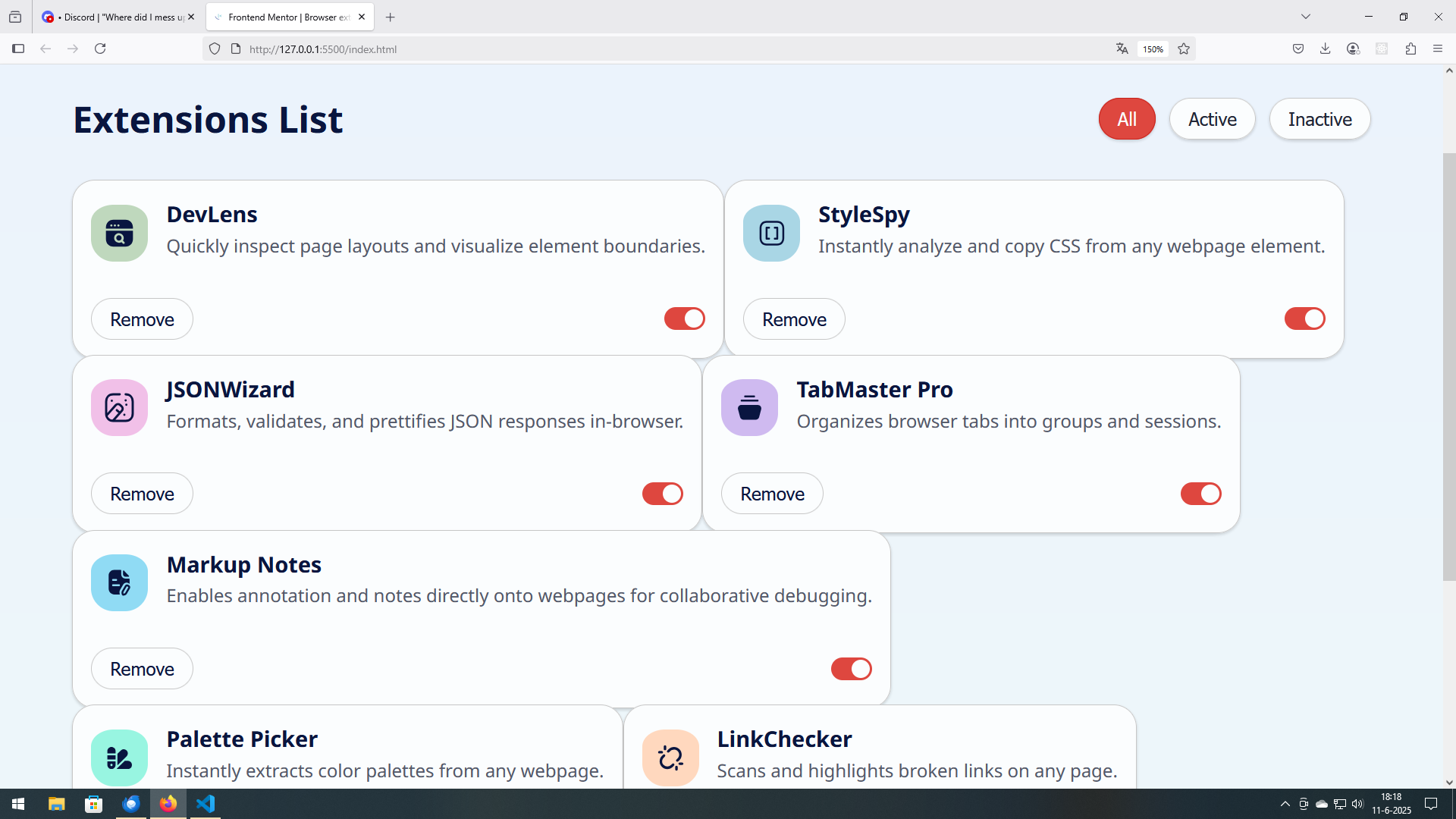Show only Inactive extensions
This screenshot has width=1456, height=819.
[x=1319, y=119]
